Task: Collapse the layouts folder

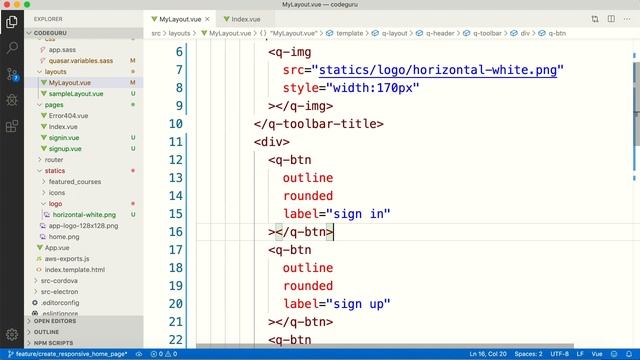Action: click(x=84, y=71)
